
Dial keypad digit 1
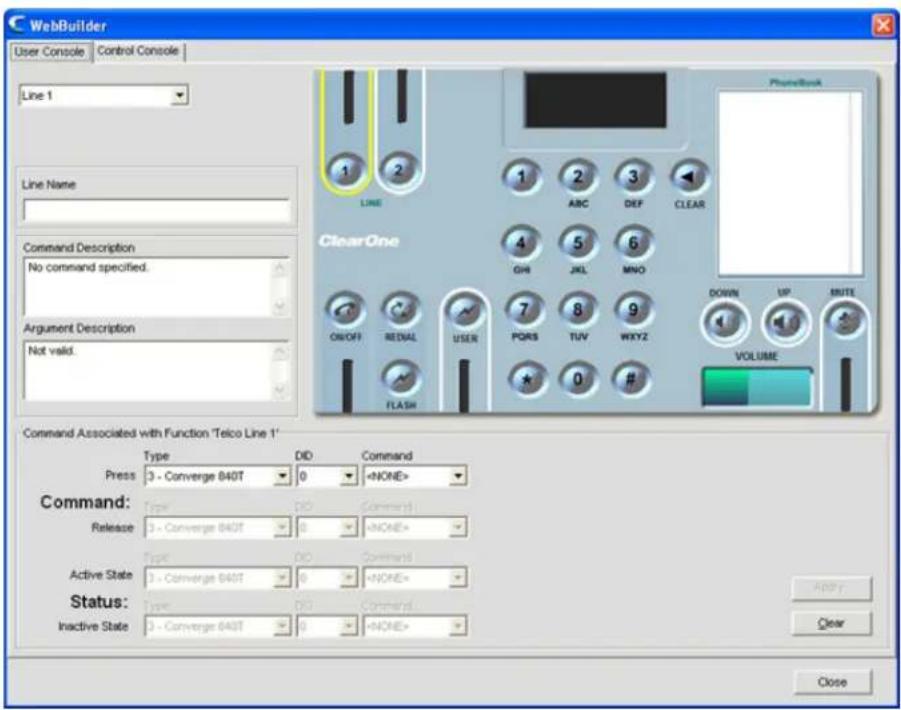point(521,176)
